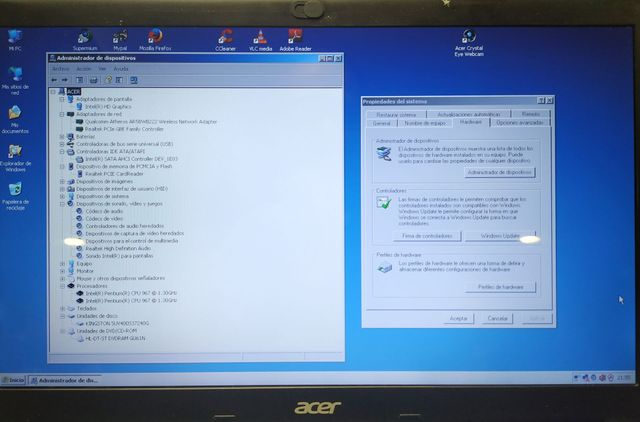Open the Mi PC desktop icon
640x422 pixels.
15,40
